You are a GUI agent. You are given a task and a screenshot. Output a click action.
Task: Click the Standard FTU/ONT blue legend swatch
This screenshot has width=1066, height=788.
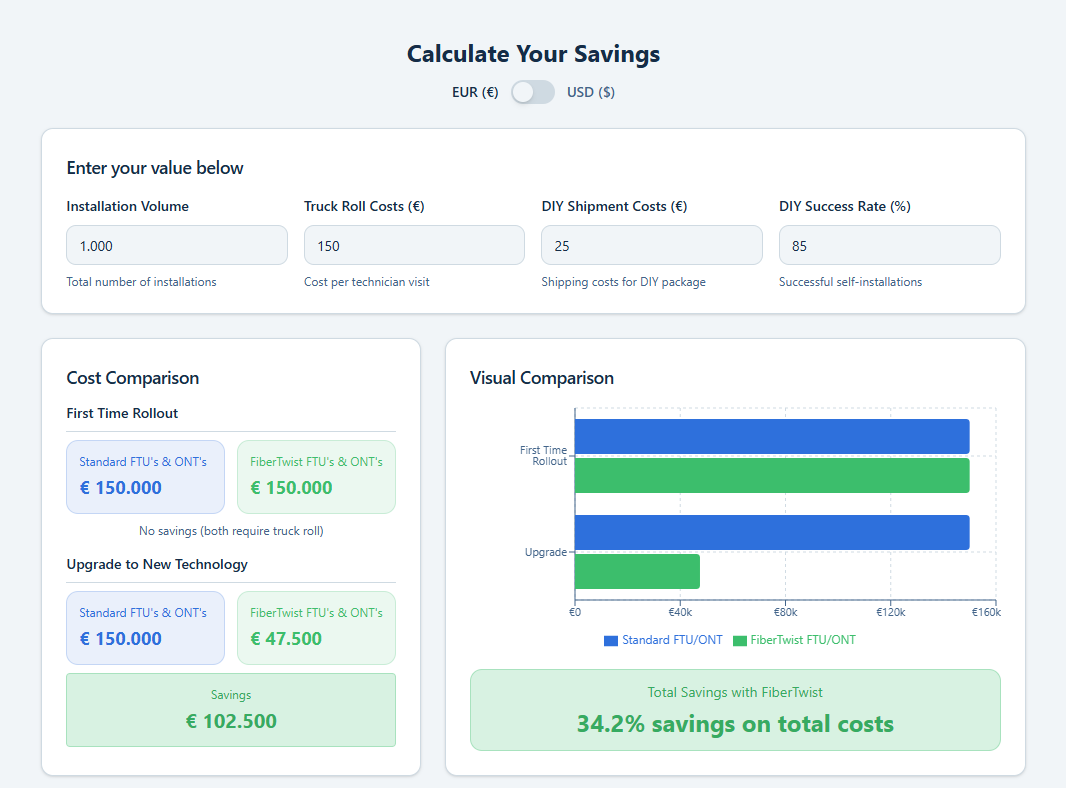611,640
